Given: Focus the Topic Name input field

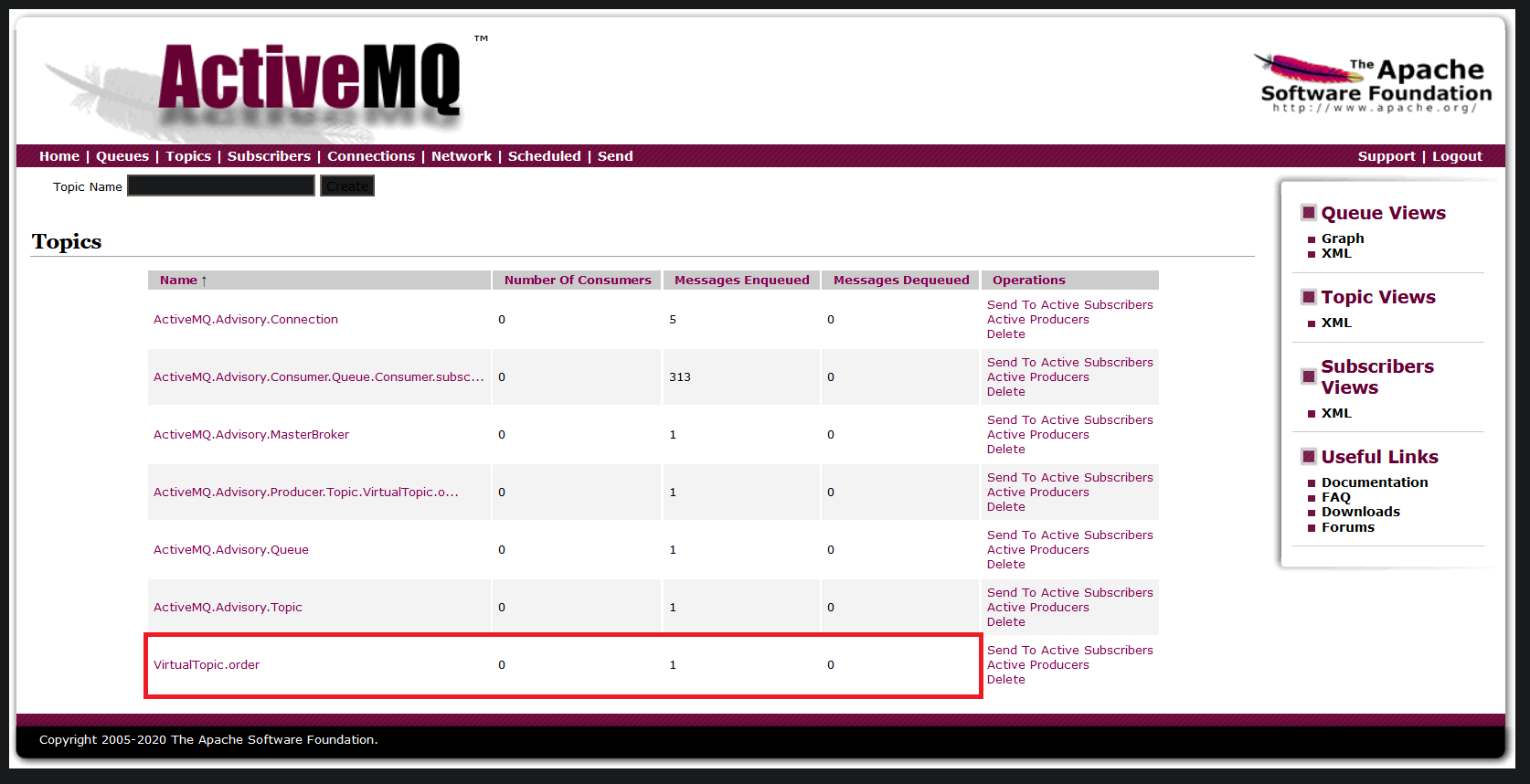Looking at the screenshot, I should point(221,186).
